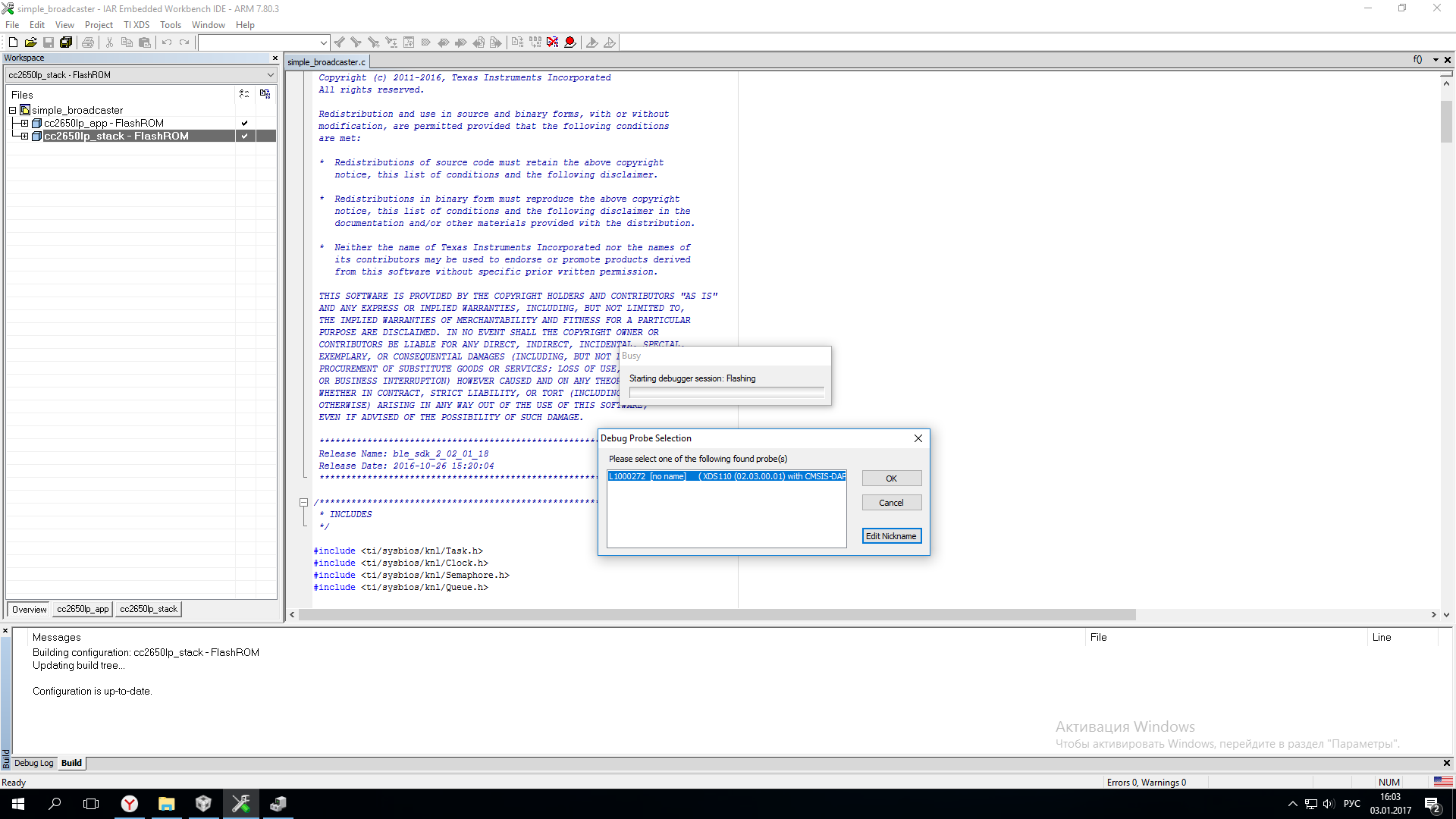This screenshot has height=819, width=1456.
Task: Toggle checkmark for cc2650lp_stack - FlashROM
Action: (x=244, y=136)
